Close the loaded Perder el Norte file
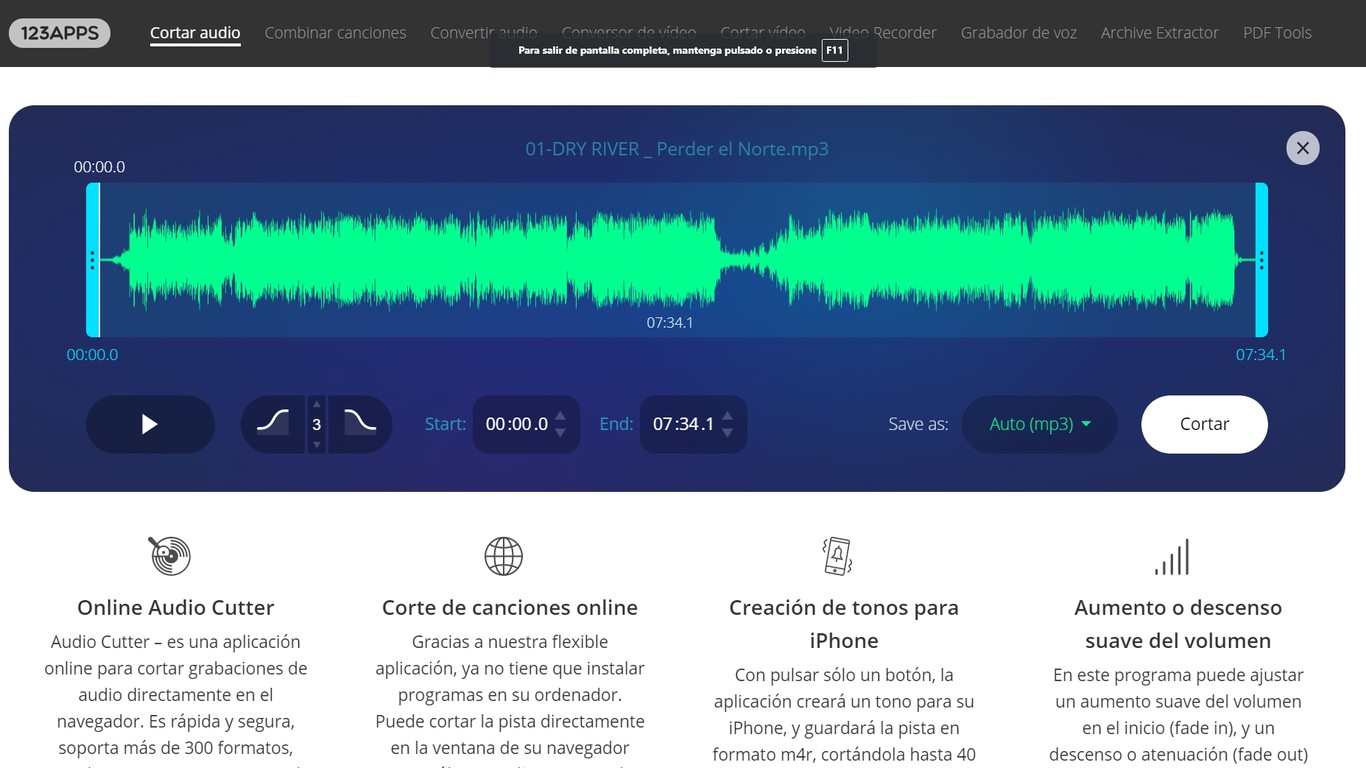 pyautogui.click(x=1302, y=147)
